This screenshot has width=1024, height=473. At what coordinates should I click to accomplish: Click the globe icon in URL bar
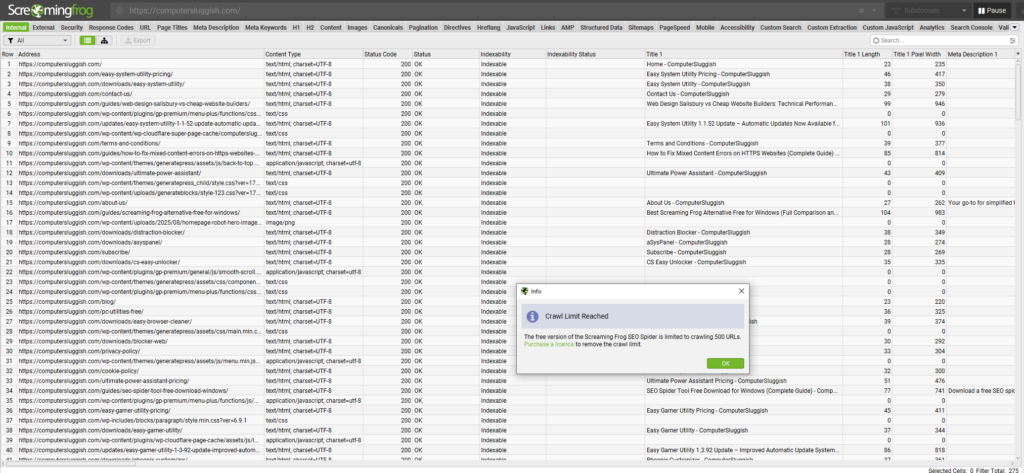[119, 11]
